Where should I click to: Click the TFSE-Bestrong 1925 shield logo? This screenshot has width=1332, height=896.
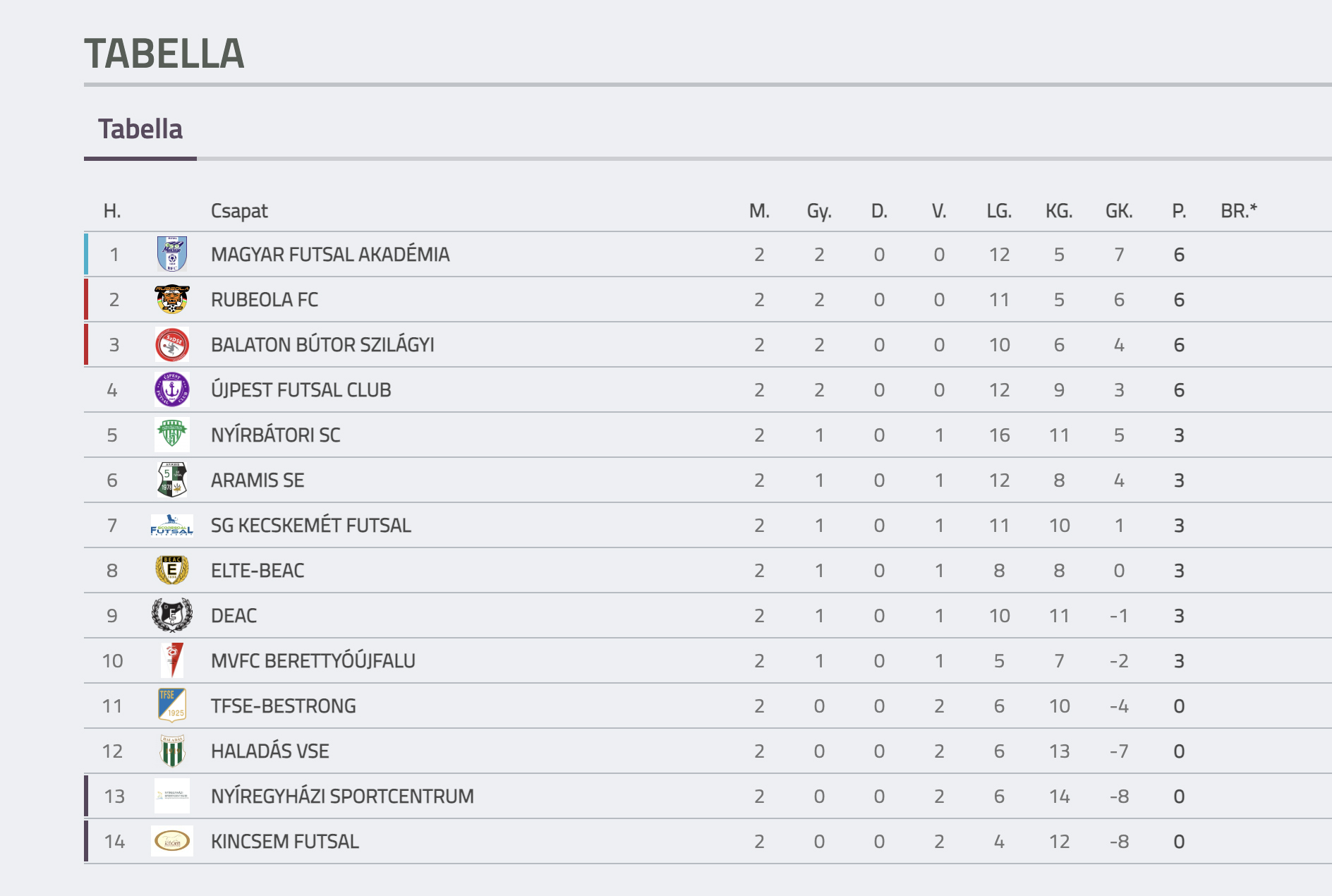171,706
